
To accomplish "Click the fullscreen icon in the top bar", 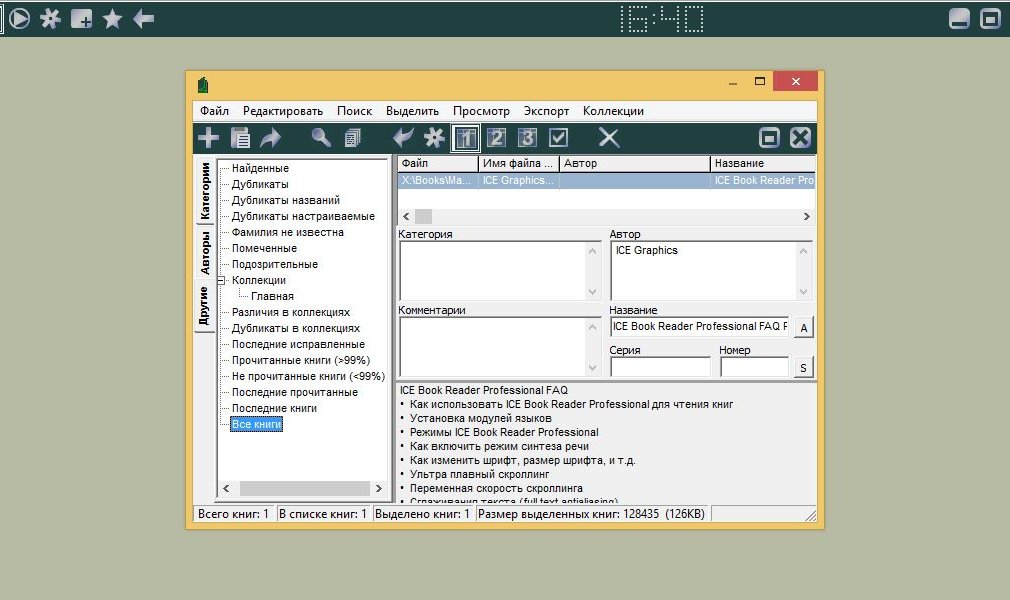I will 990,19.
